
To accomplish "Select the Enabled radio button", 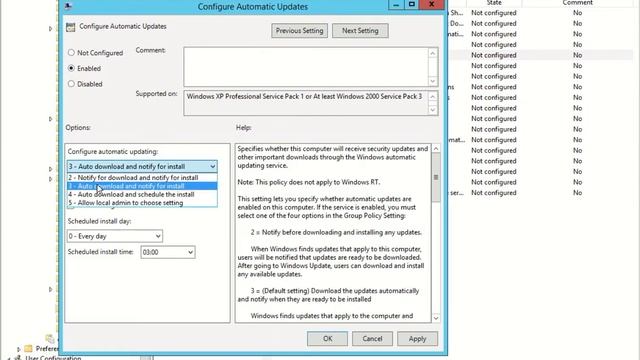I will point(71,68).
